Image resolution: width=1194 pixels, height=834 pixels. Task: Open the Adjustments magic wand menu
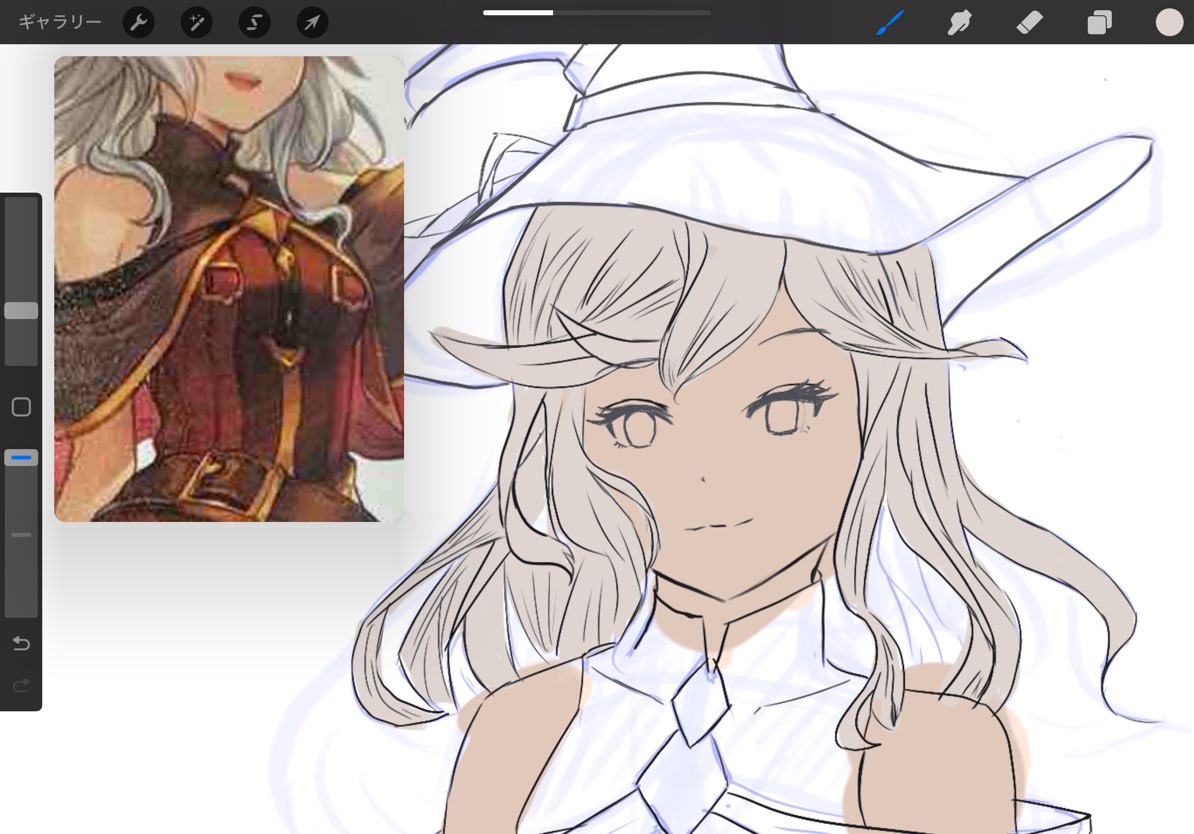[196, 22]
